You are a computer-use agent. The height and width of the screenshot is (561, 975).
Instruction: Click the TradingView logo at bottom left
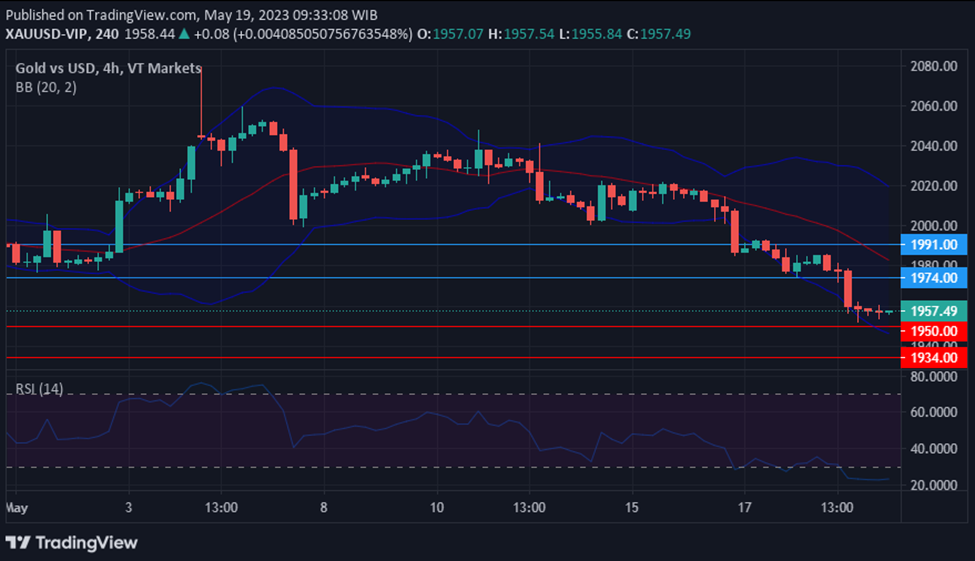point(71,542)
